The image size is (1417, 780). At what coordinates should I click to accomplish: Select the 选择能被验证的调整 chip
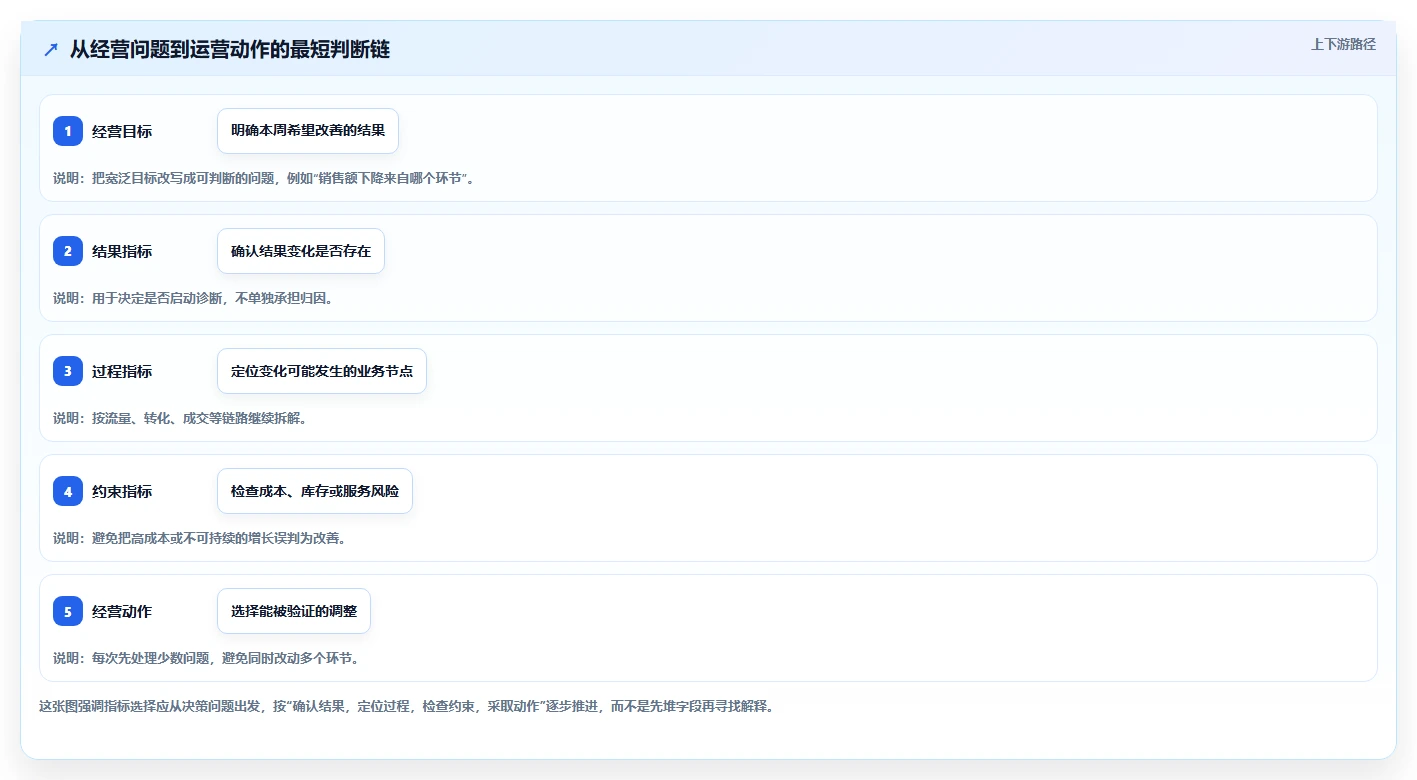[x=294, y=611]
